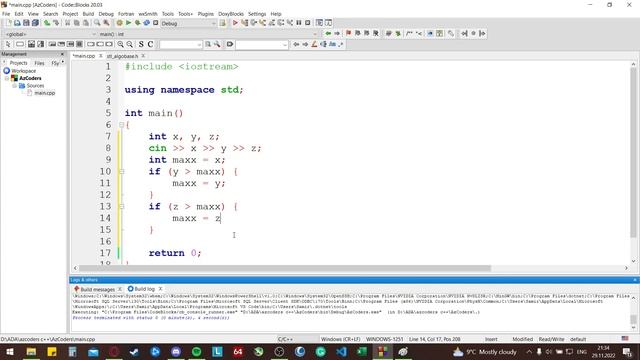The image size is (640, 360).
Task: Click the editor horizontal scrollbar
Action: point(284,268)
